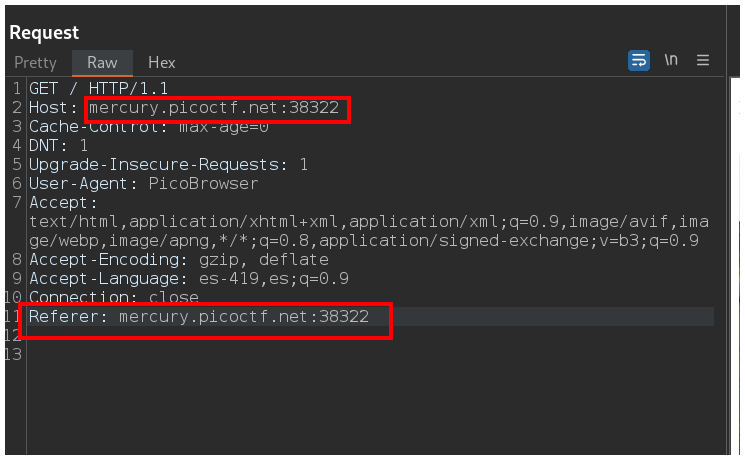Click line number 13 in the gutter
The height and width of the screenshot is (460, 745).
tap(12, 355)
